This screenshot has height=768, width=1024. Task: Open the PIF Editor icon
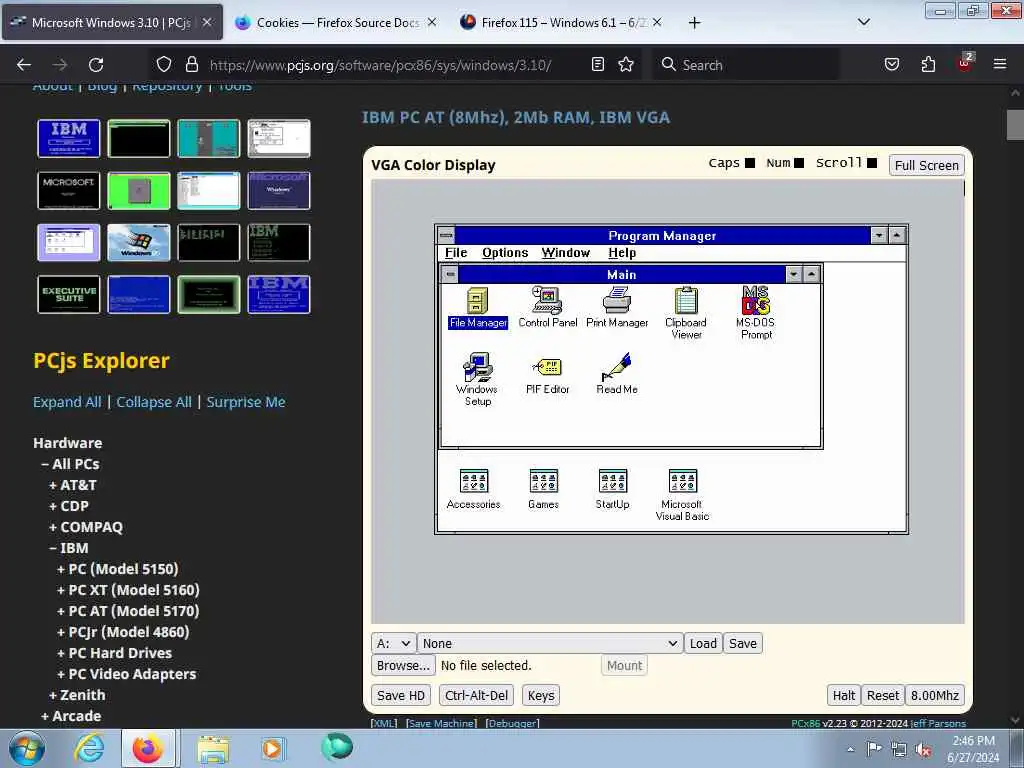point(547,374)
